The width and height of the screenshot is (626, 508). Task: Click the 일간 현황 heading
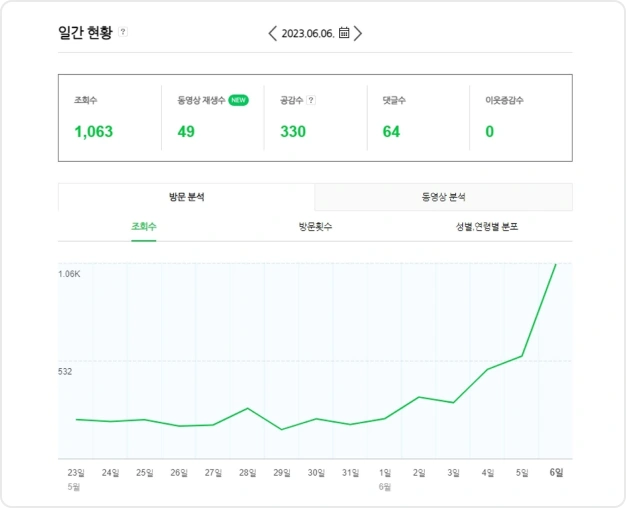click(x=85, y=32)
